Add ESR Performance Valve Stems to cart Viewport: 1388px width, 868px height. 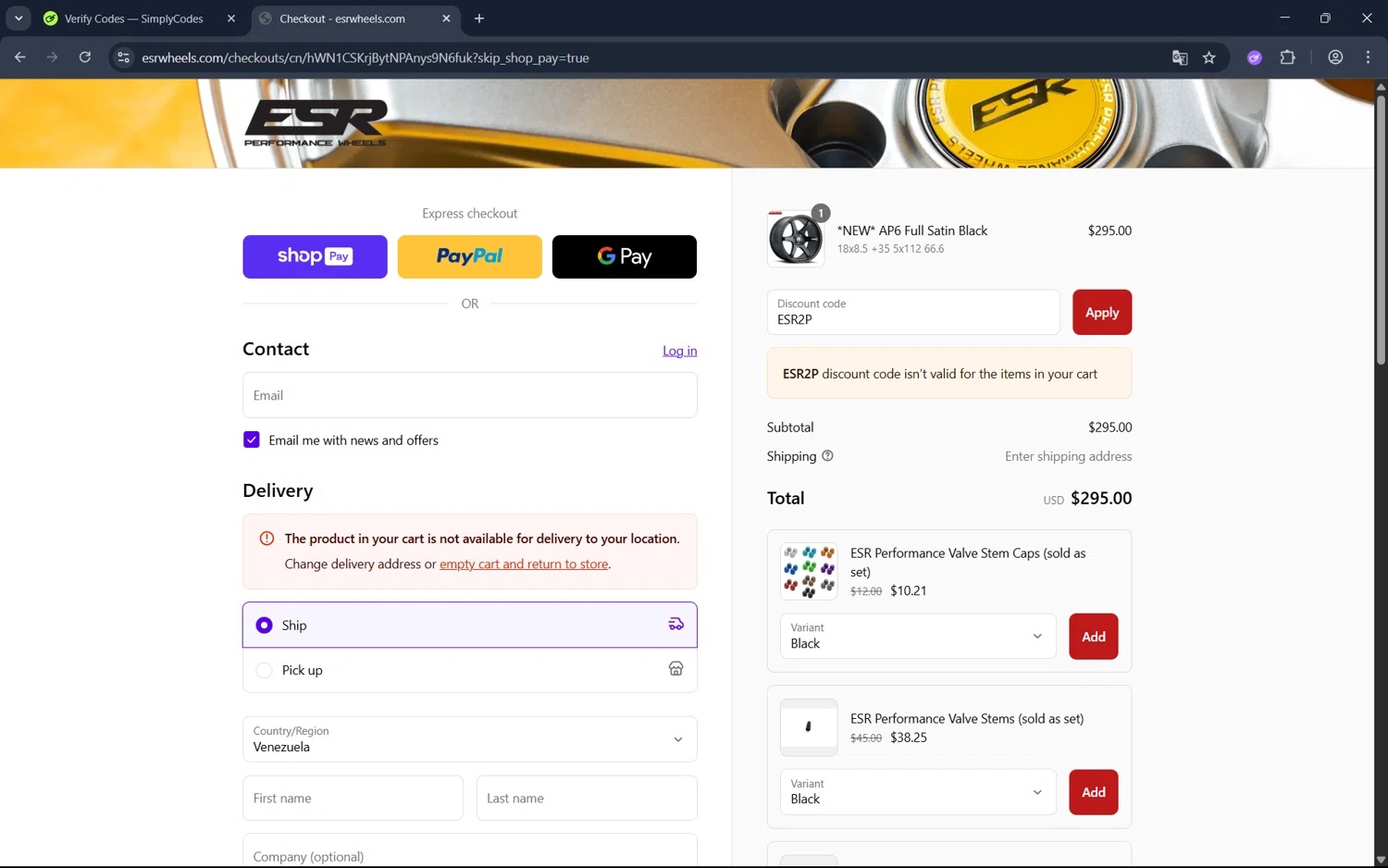pos(1094,792)
